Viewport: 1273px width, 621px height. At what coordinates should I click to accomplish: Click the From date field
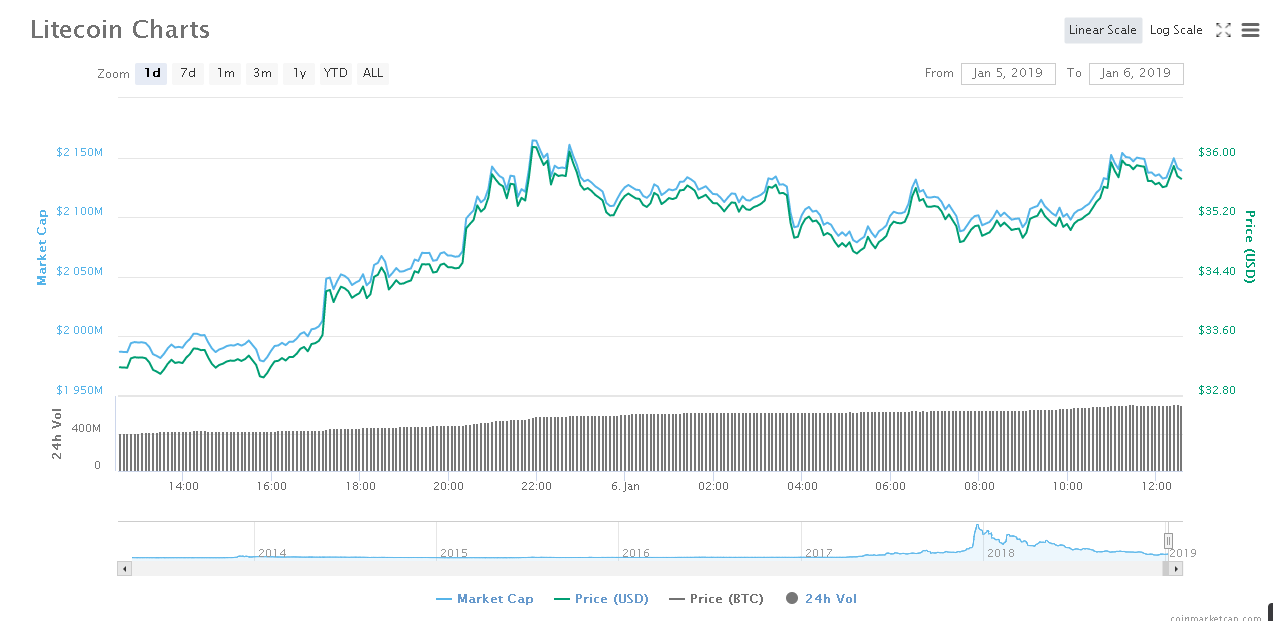1007,73
